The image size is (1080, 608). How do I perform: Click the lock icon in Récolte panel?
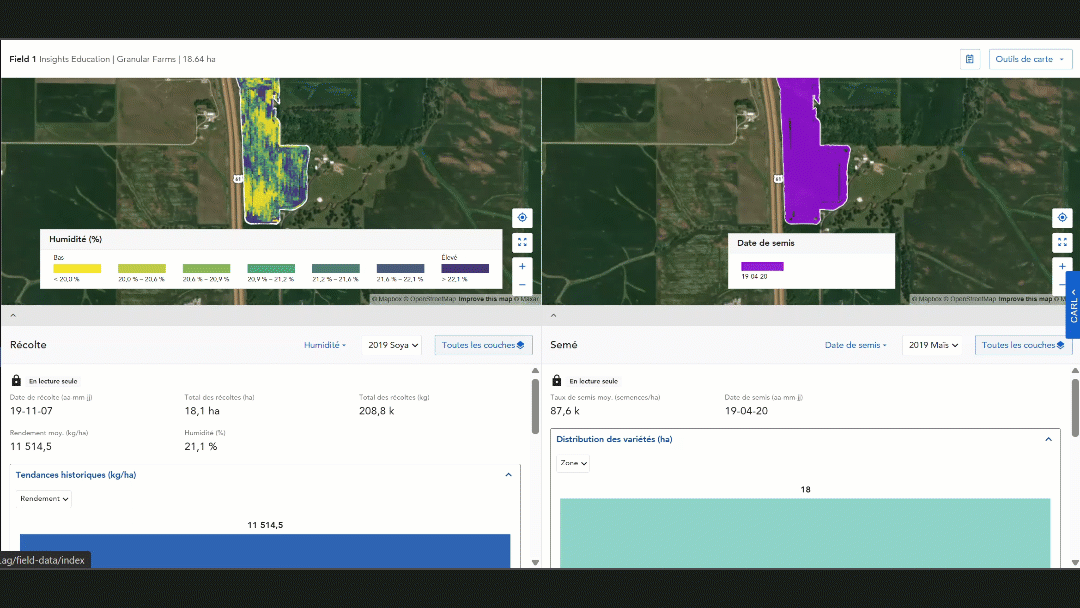[x=17, y=381]
